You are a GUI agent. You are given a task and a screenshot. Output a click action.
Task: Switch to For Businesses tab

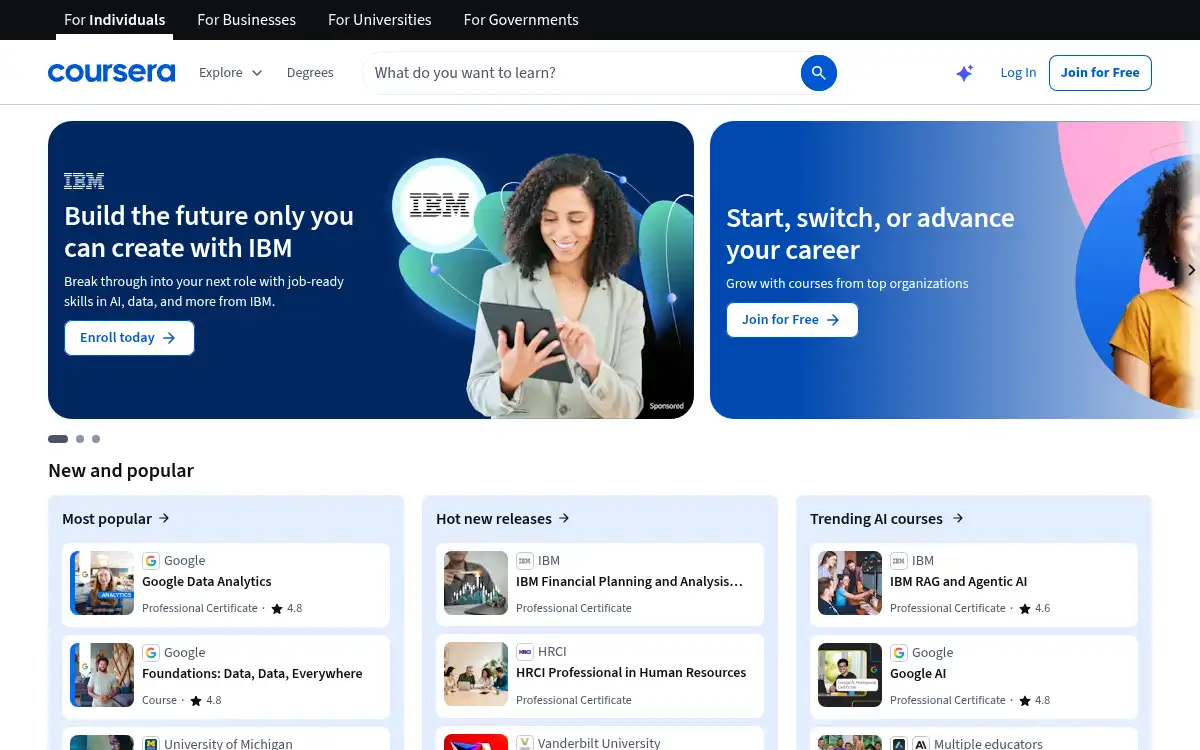247,20
